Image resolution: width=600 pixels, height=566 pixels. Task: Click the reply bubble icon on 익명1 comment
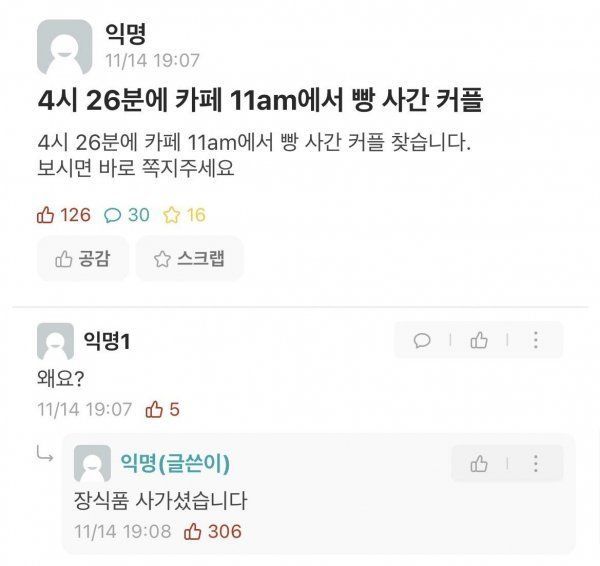tap(422, 340)
